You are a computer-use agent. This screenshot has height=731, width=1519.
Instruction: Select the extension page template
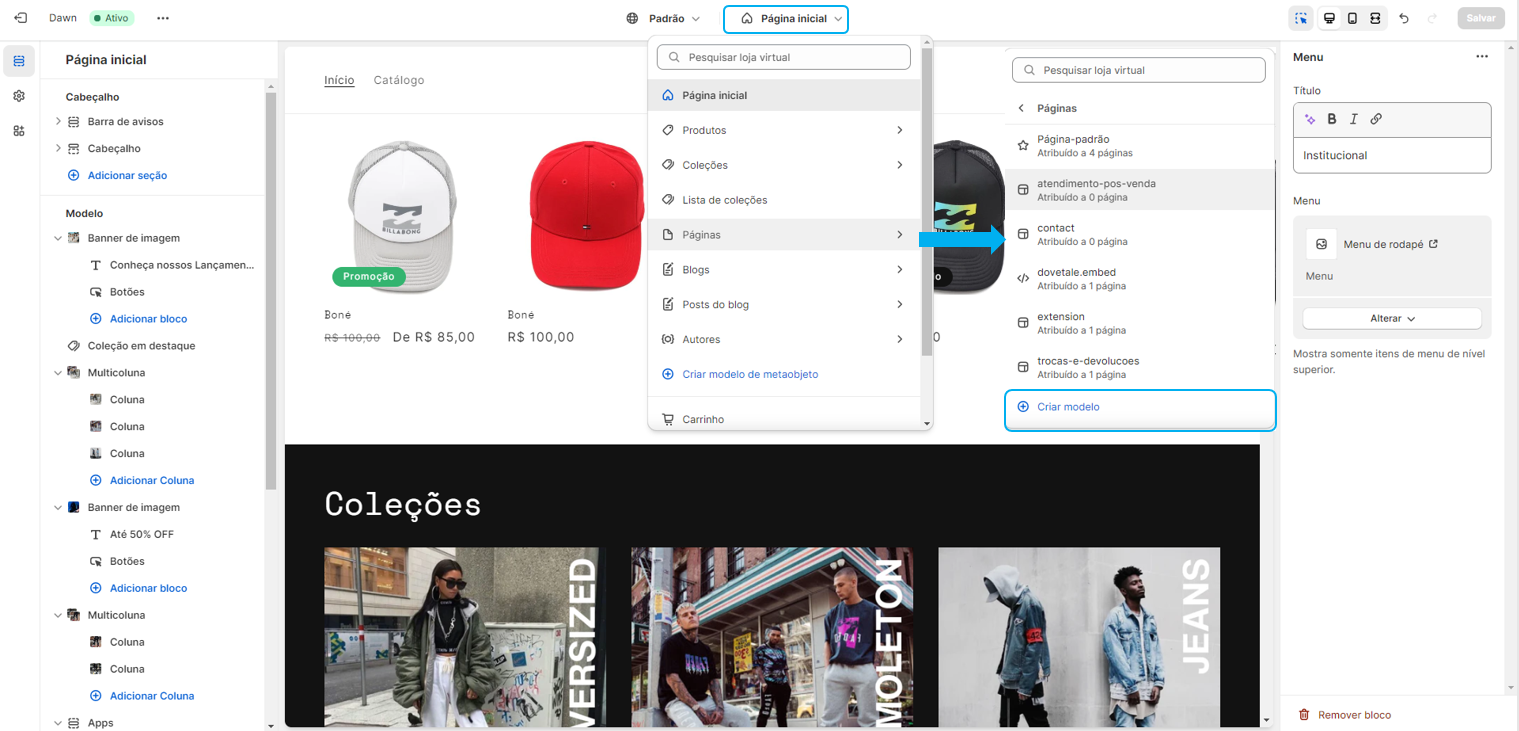click(x=1140, y=323)
